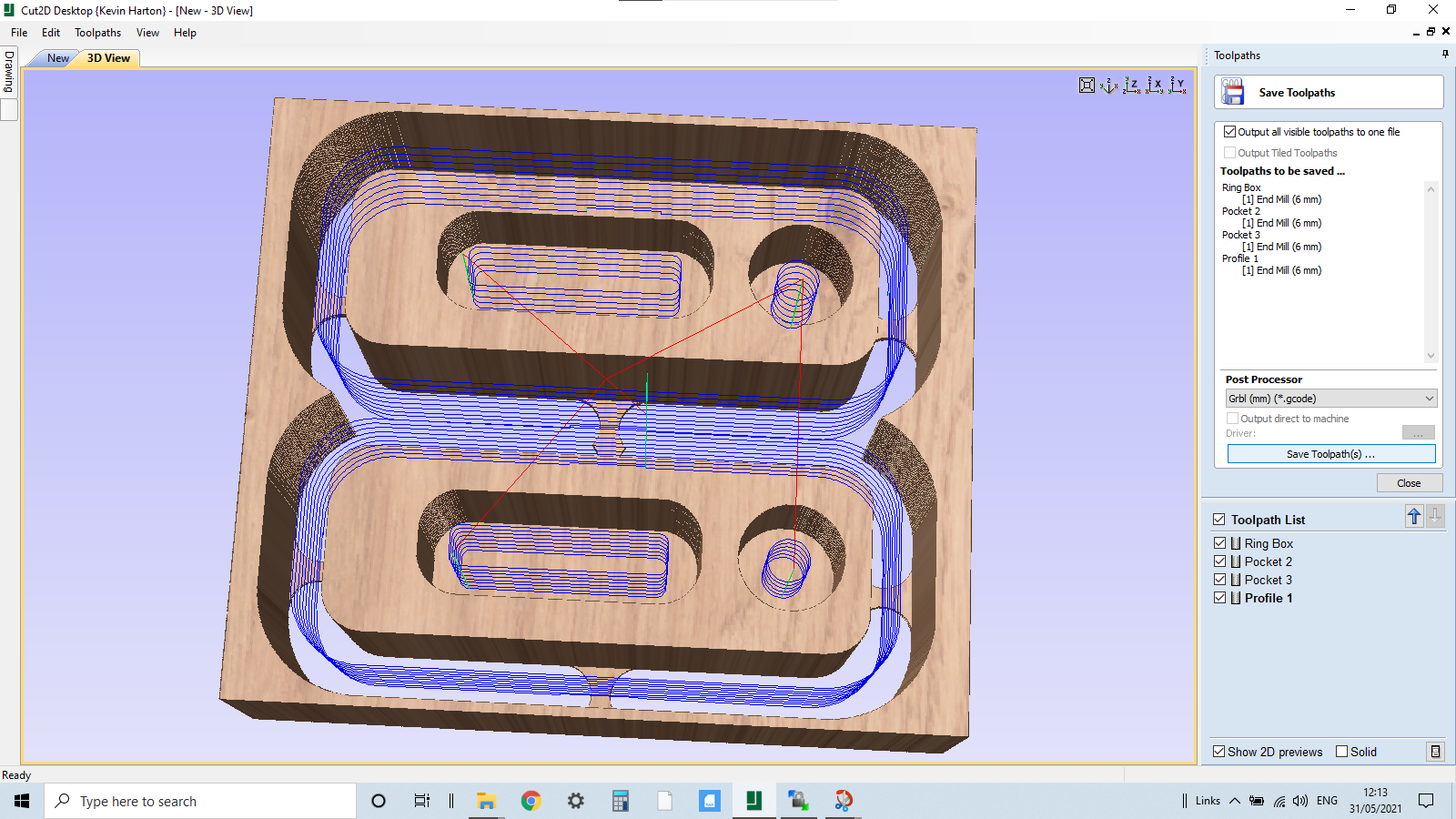This screenshot has width=1456, height=819.
Task: Select the Y-axis side view icon
Action: point(1179,86)
